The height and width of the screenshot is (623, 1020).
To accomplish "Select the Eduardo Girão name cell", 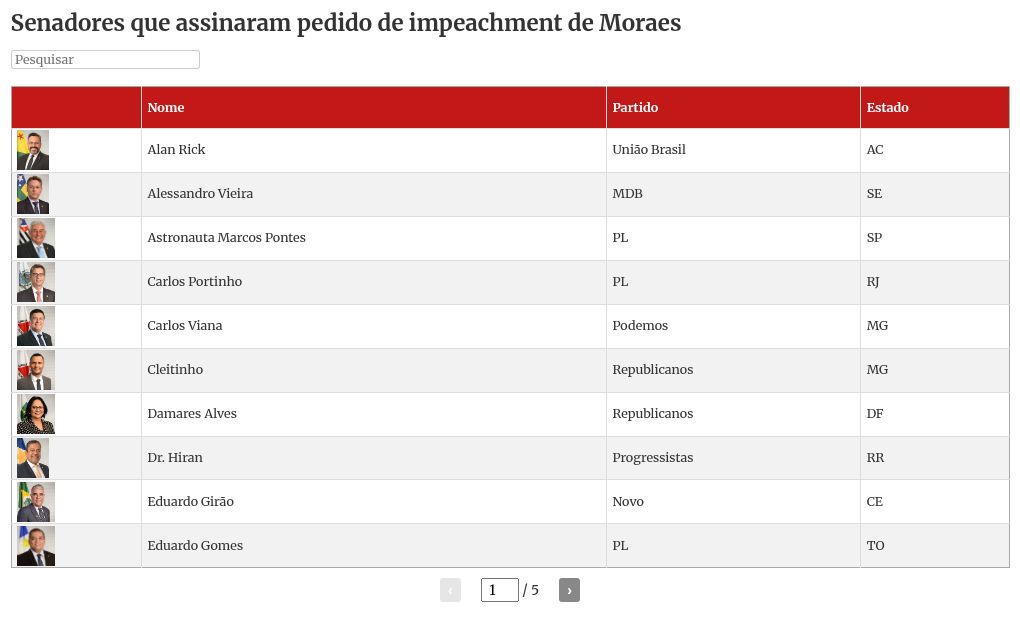I will [x=190, y=502].
